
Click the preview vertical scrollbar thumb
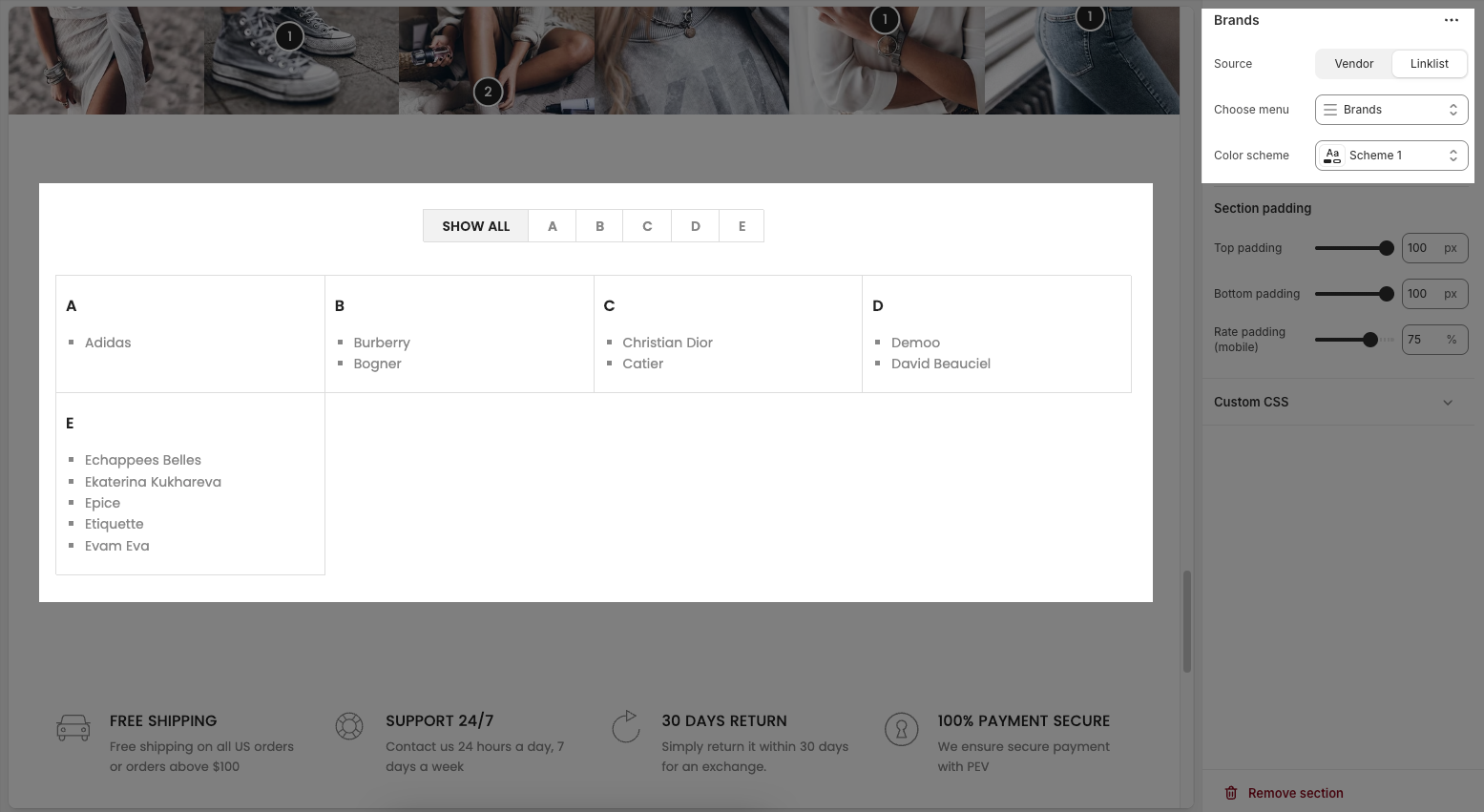[x=1187, y=621]
